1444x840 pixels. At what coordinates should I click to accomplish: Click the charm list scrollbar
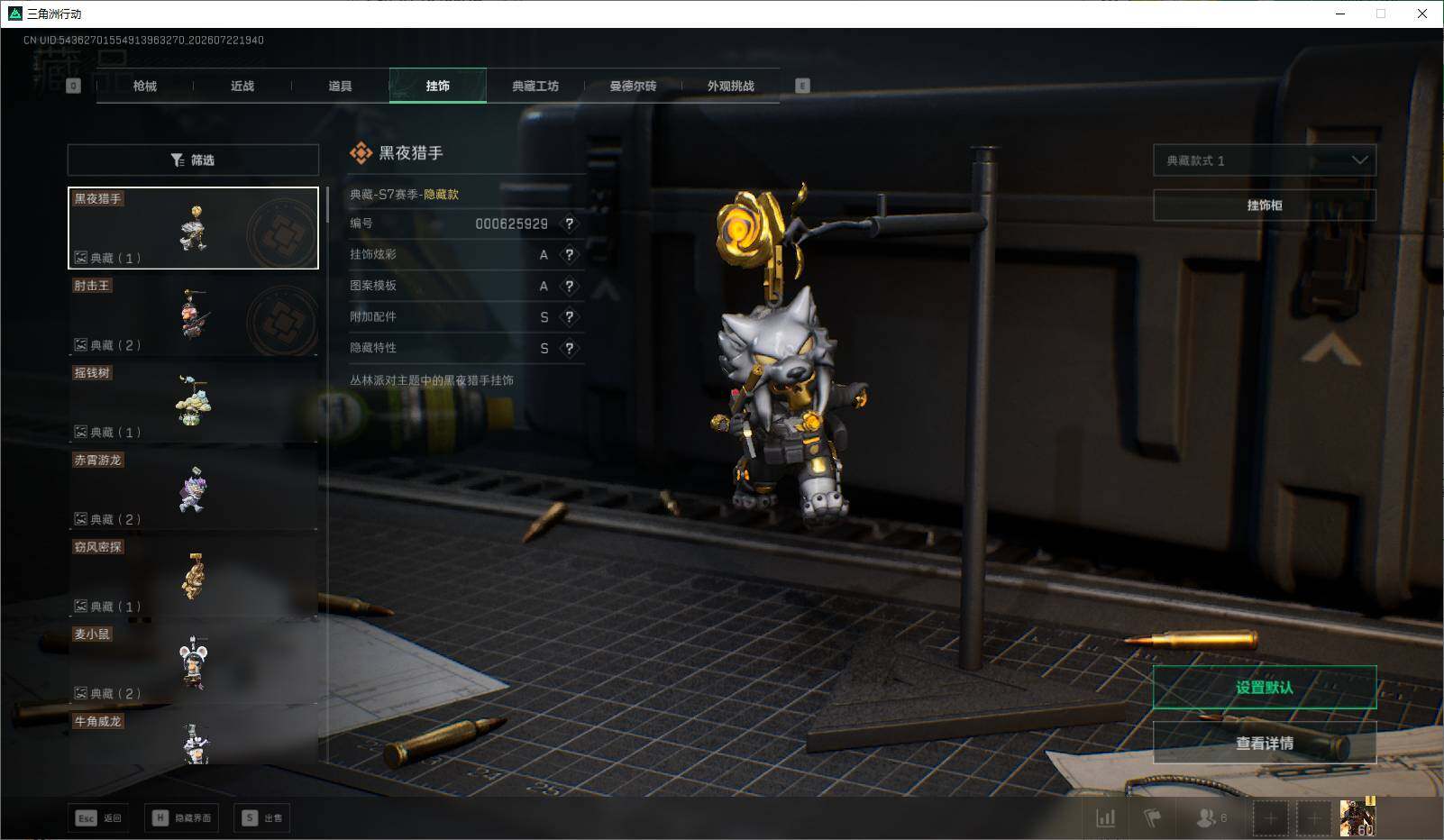(326, 205)
